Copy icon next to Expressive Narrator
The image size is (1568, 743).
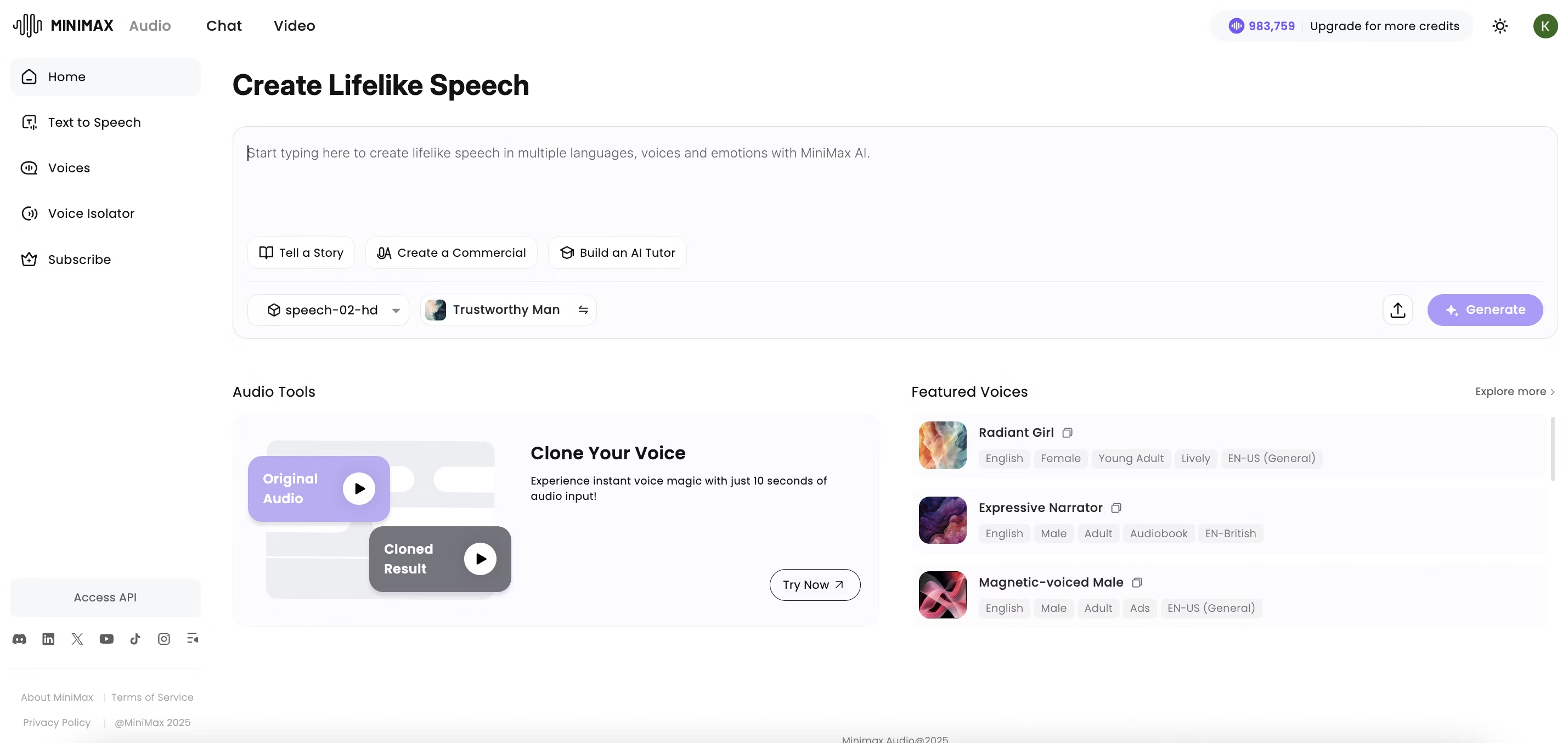[x=1116, y=508]
